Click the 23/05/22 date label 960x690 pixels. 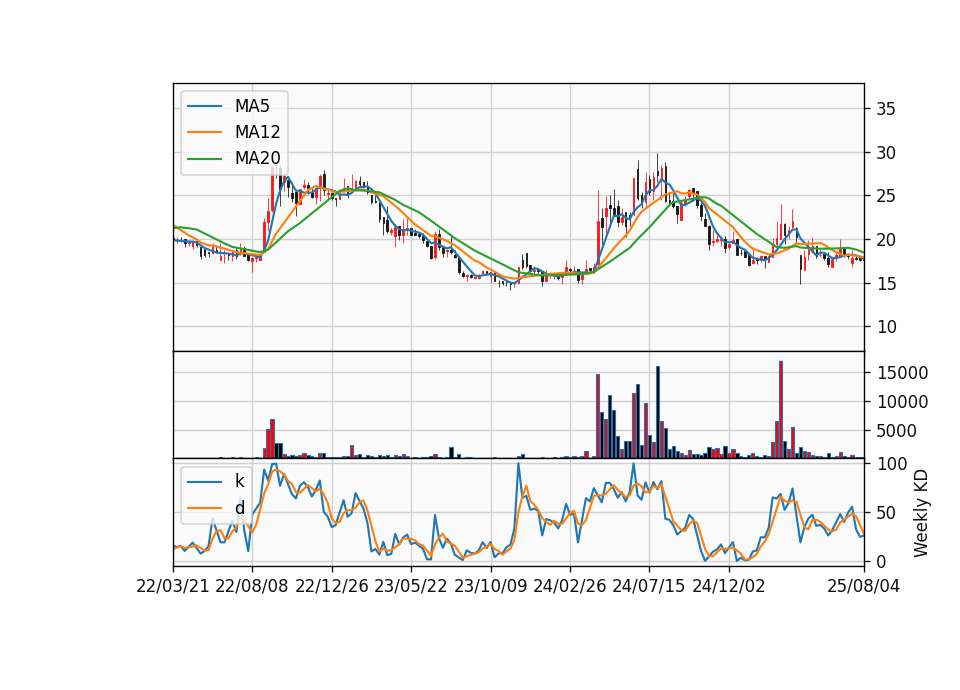[x=411, y=586]
